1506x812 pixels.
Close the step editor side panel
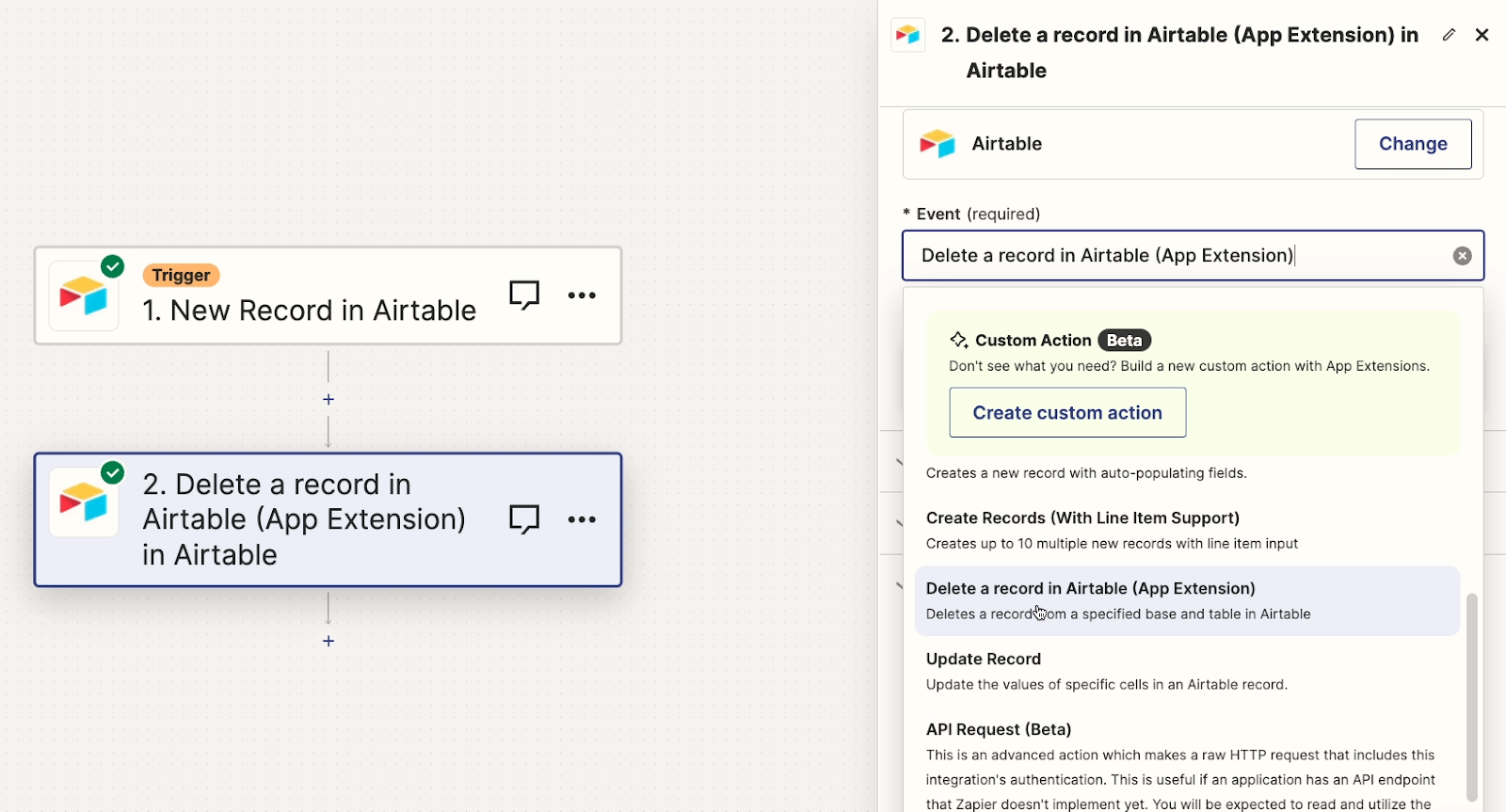[x=1482, y=35]
